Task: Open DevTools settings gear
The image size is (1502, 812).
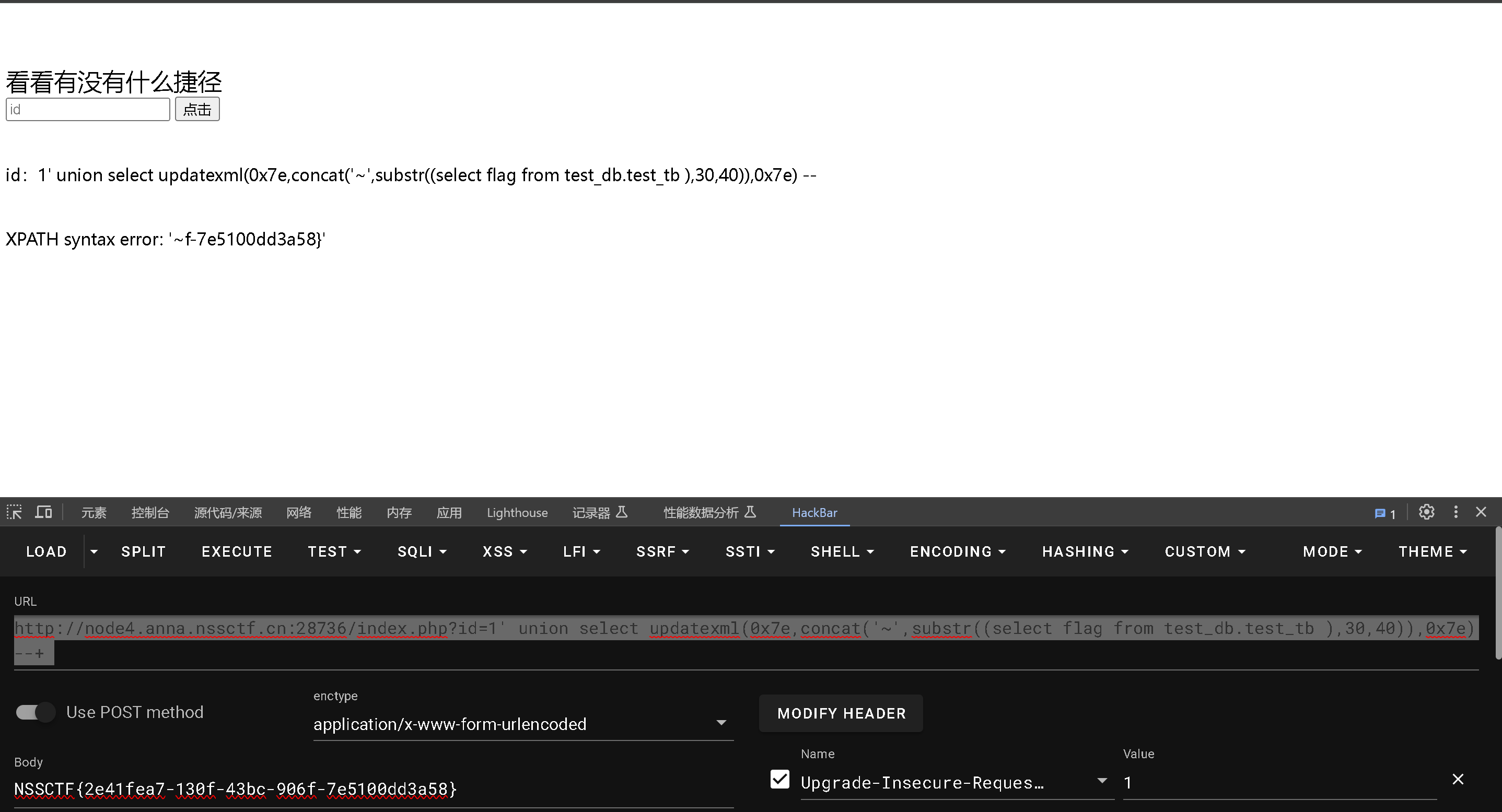Action: (x=1426, y=512)
